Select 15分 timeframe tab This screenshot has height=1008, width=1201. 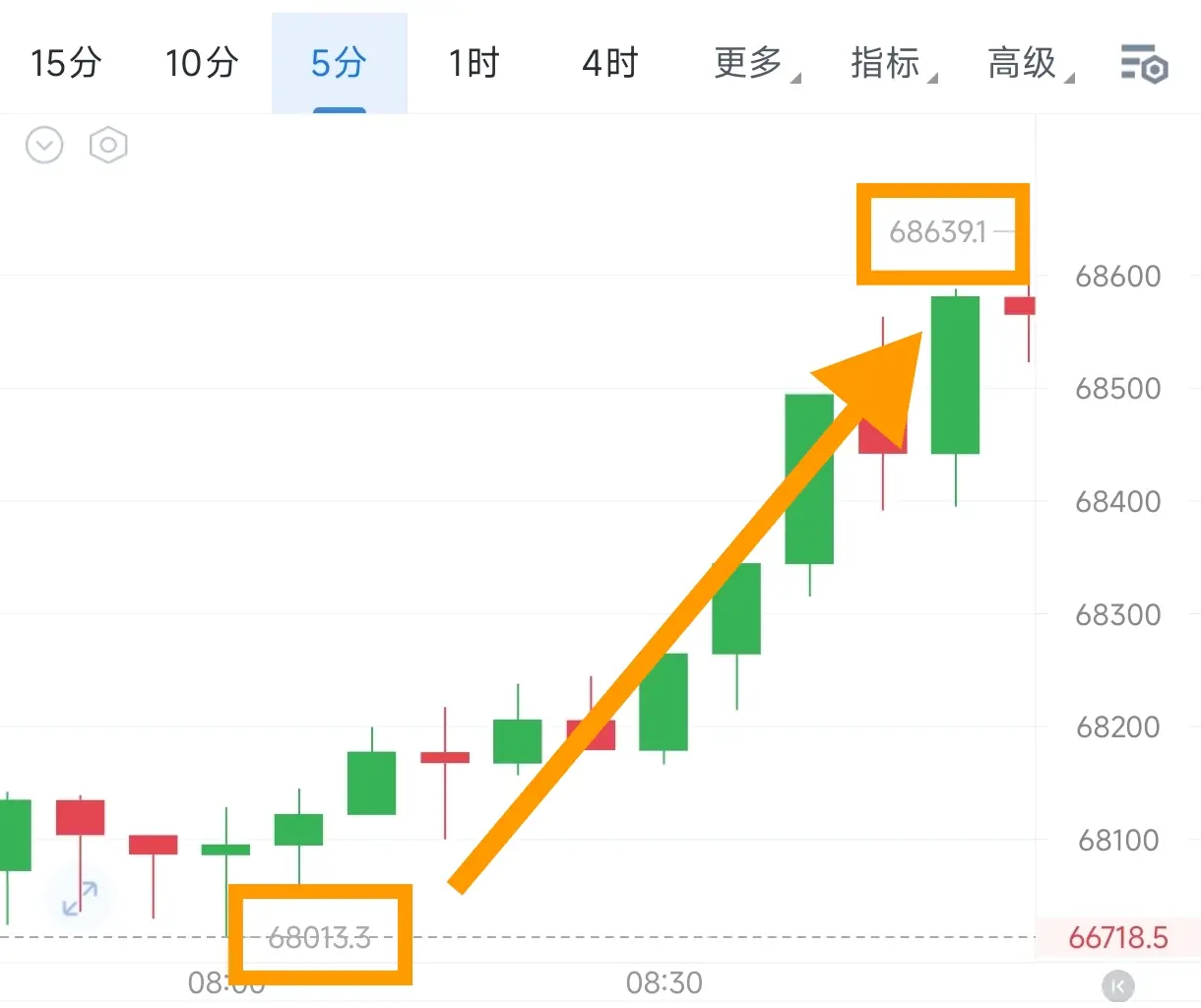tap(66, 63)
